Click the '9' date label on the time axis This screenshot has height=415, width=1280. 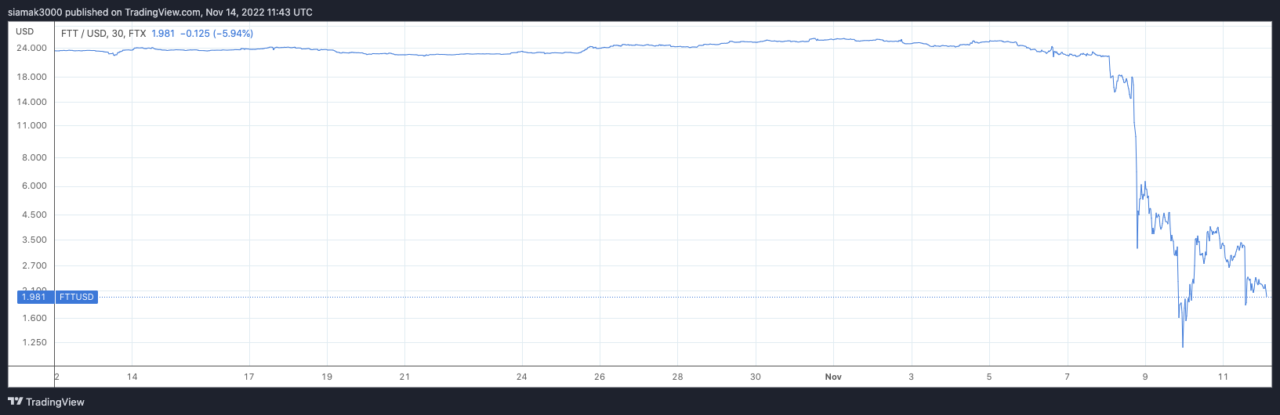[x=1145, y=377]
